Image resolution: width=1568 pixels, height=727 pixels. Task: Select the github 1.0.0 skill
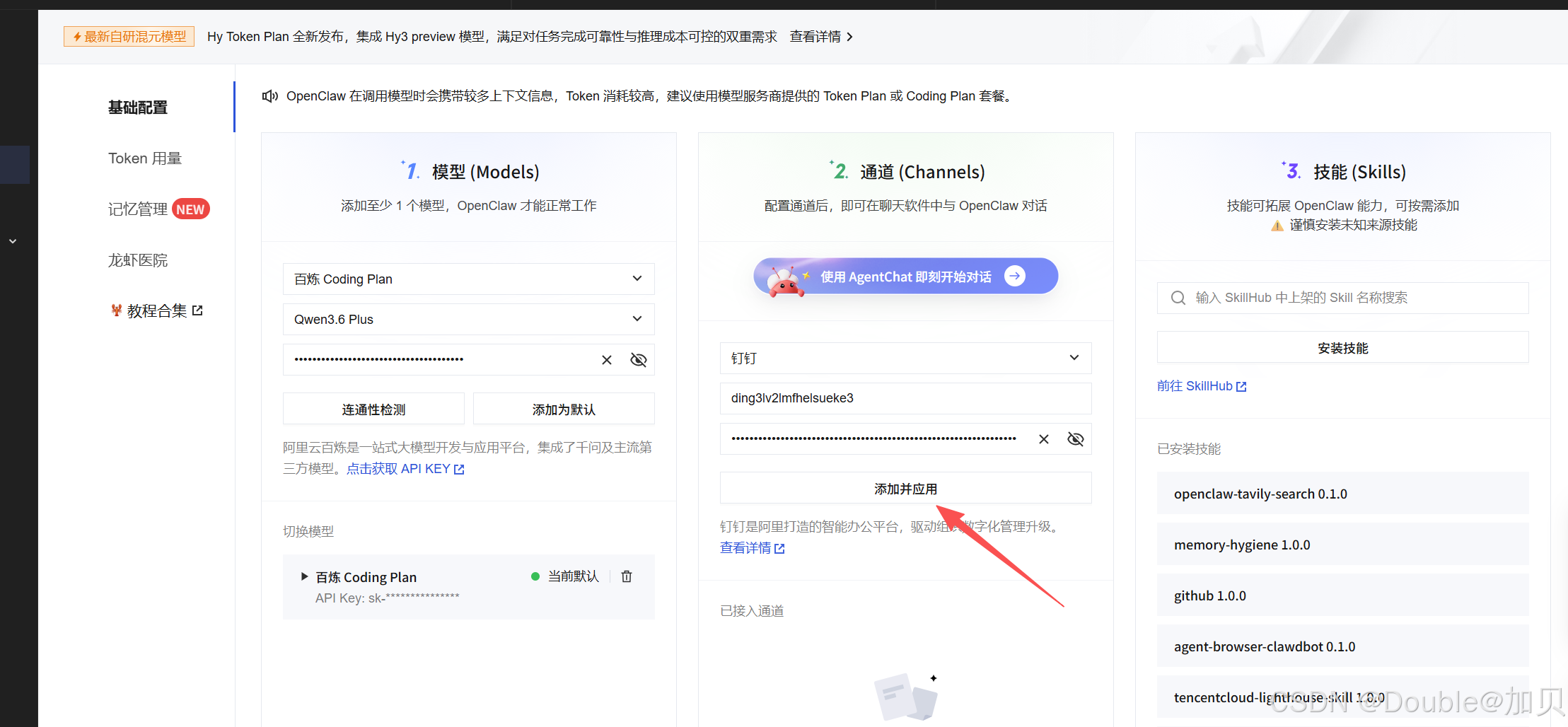click(1342, 595)
